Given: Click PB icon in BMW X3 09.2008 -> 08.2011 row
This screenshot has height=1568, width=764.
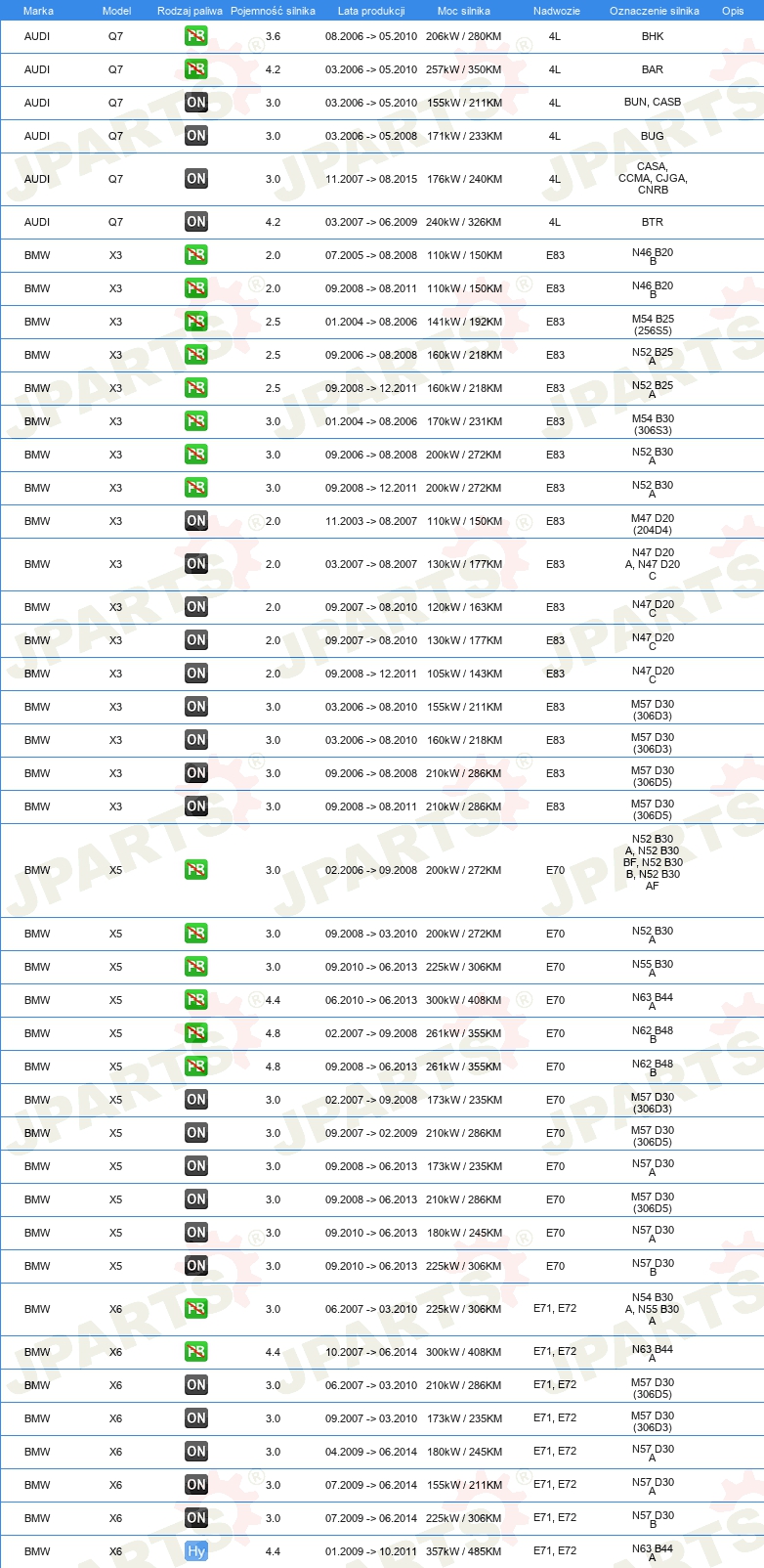Looking at the screenshot, I should tap(196, 288).
